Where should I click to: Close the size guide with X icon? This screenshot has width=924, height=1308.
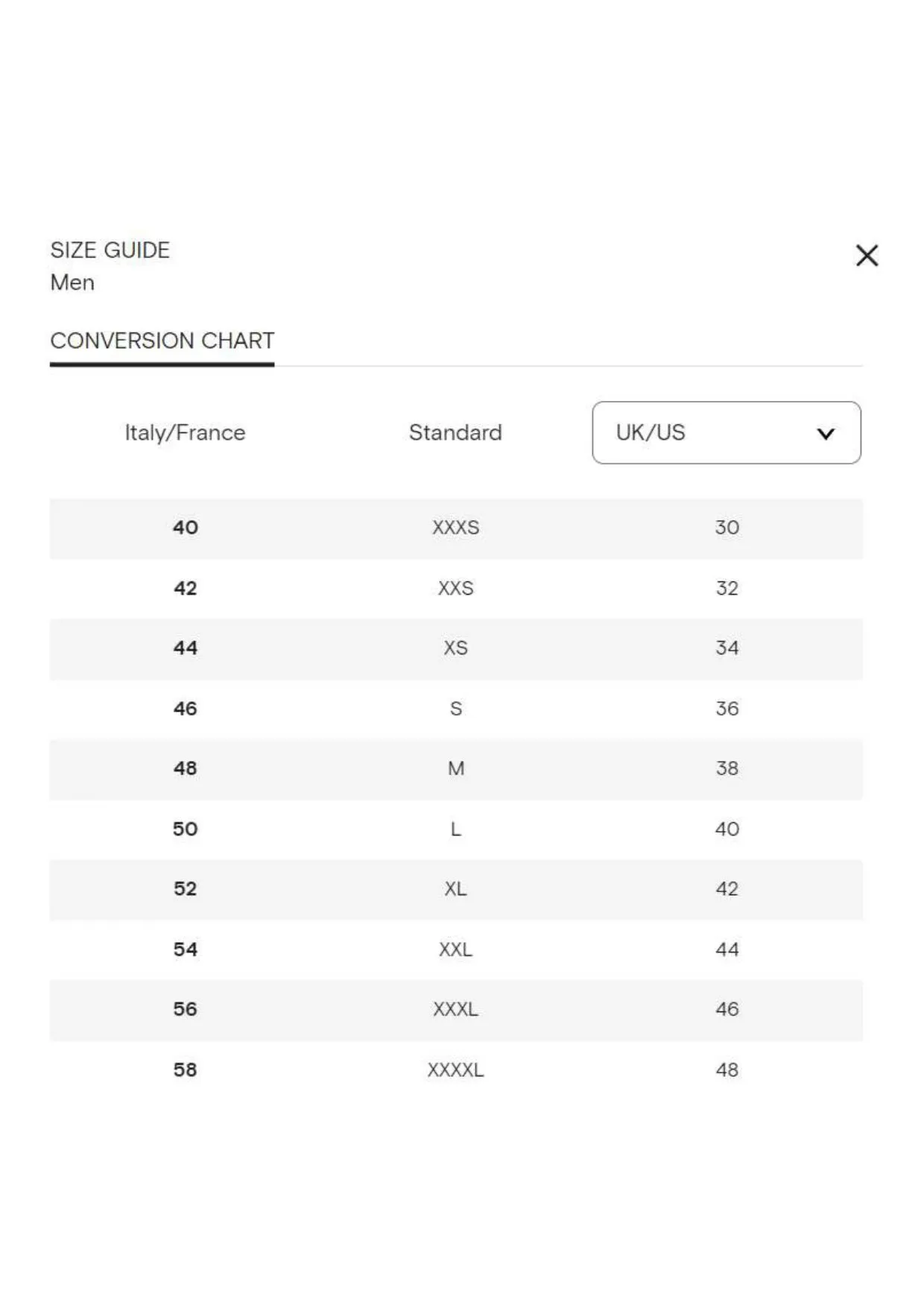point(867,256)
